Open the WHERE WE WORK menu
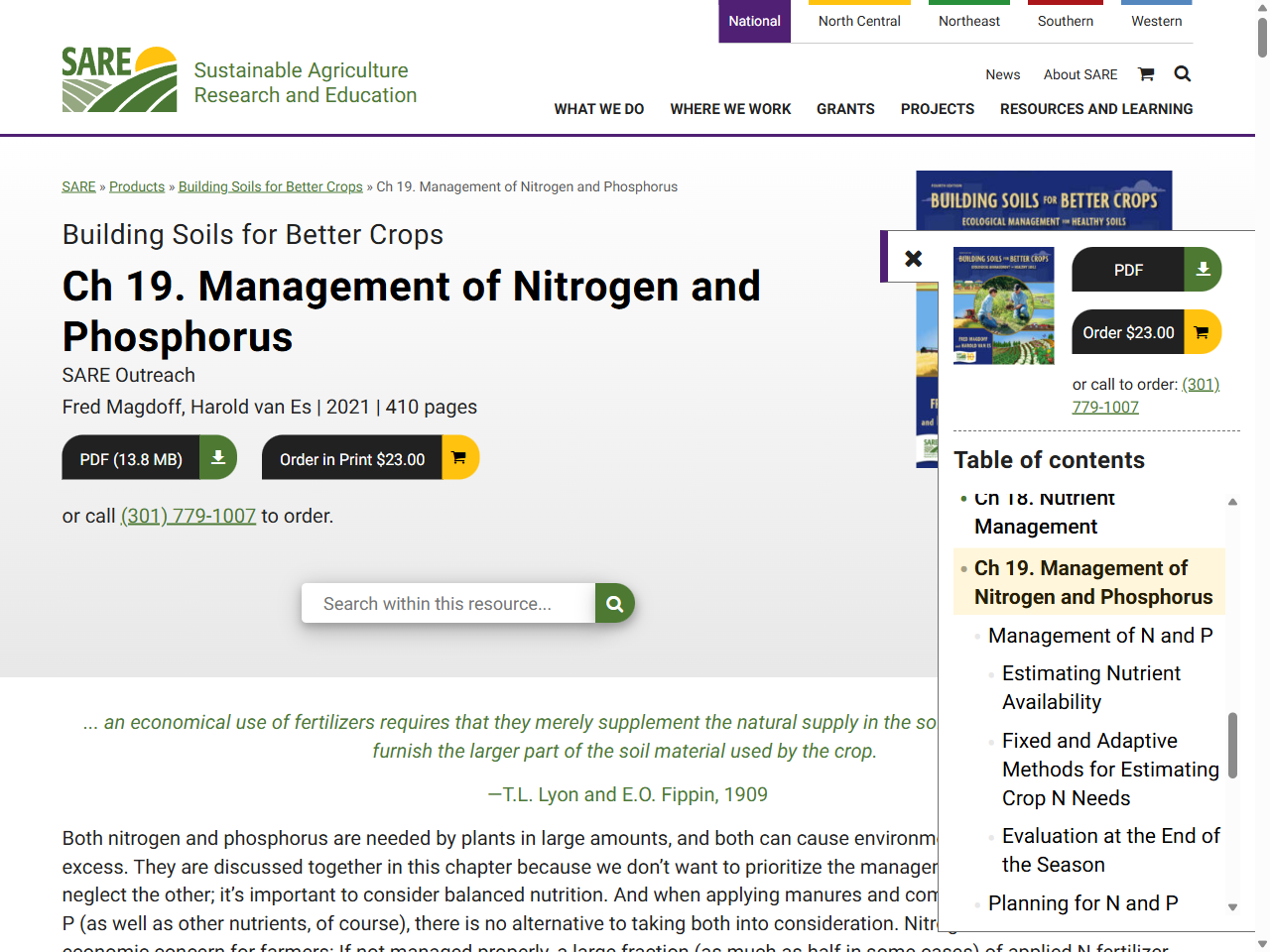 730,109
